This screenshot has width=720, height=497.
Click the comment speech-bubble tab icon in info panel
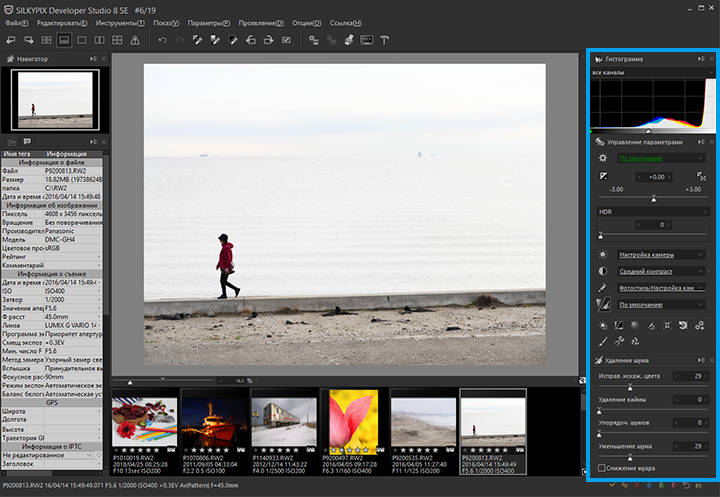point(27,141)
